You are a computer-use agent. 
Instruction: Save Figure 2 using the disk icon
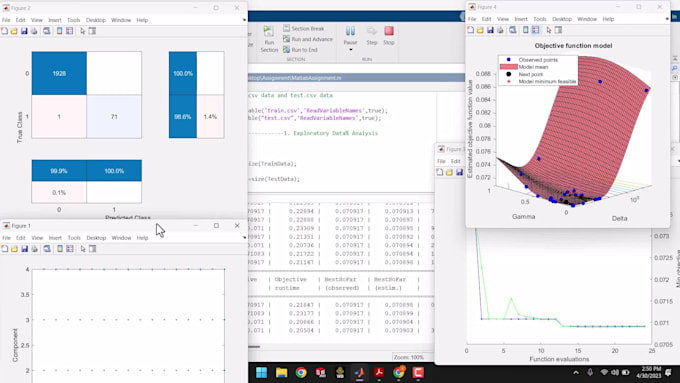(x=24, y=31)
